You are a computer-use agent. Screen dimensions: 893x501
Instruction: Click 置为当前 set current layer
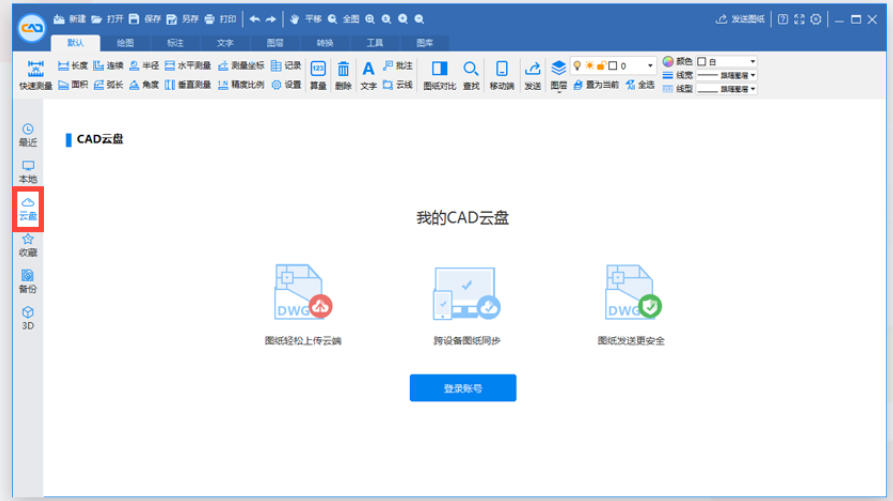[596, 85]
